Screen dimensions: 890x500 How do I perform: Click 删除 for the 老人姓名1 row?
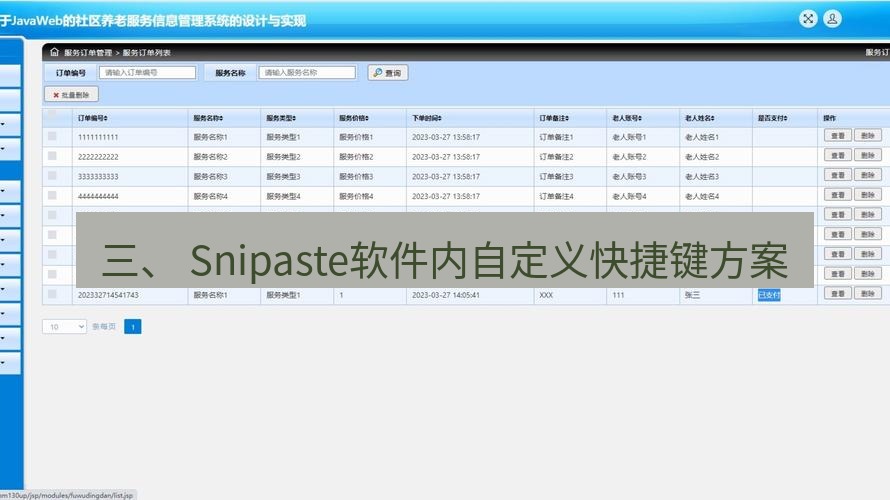pos(868,136)
